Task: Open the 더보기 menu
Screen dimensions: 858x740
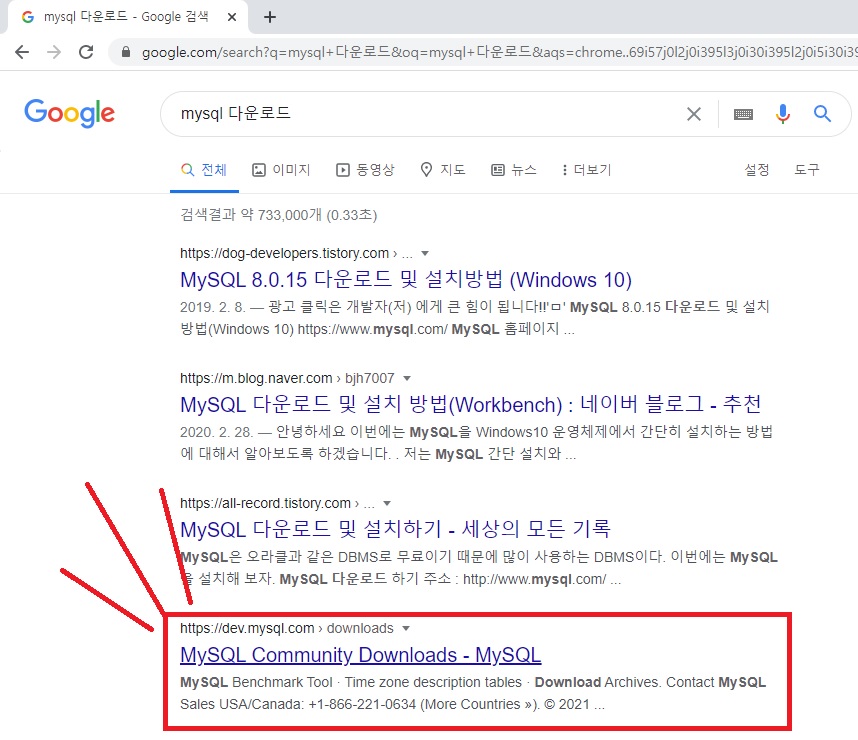Action: click(x=587, y=170)
